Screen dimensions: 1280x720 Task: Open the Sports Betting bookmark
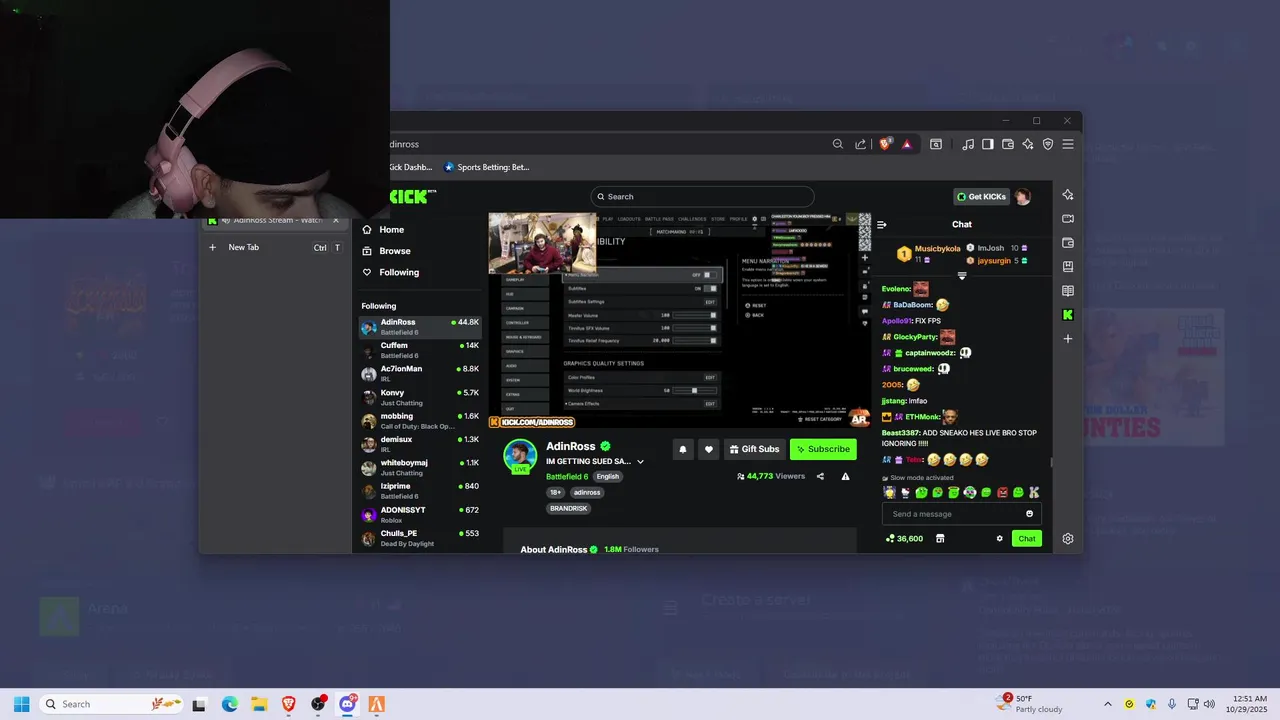click(x=487, y=167)
